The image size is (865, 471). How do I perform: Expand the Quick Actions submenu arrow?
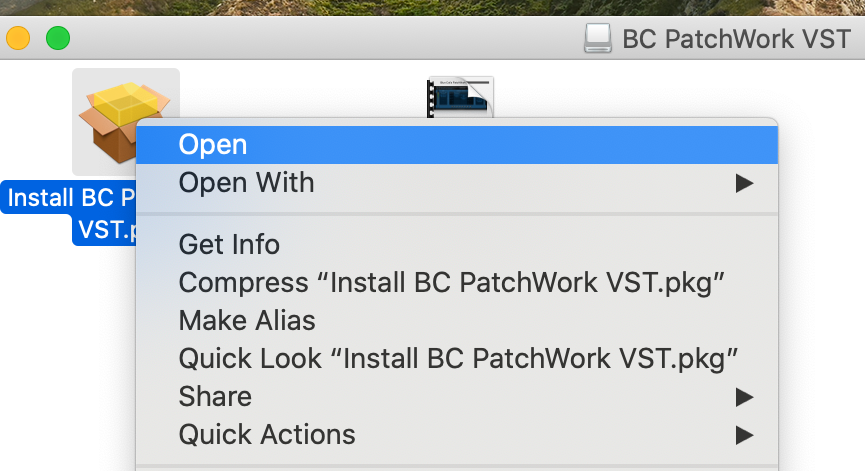[744, 435]
